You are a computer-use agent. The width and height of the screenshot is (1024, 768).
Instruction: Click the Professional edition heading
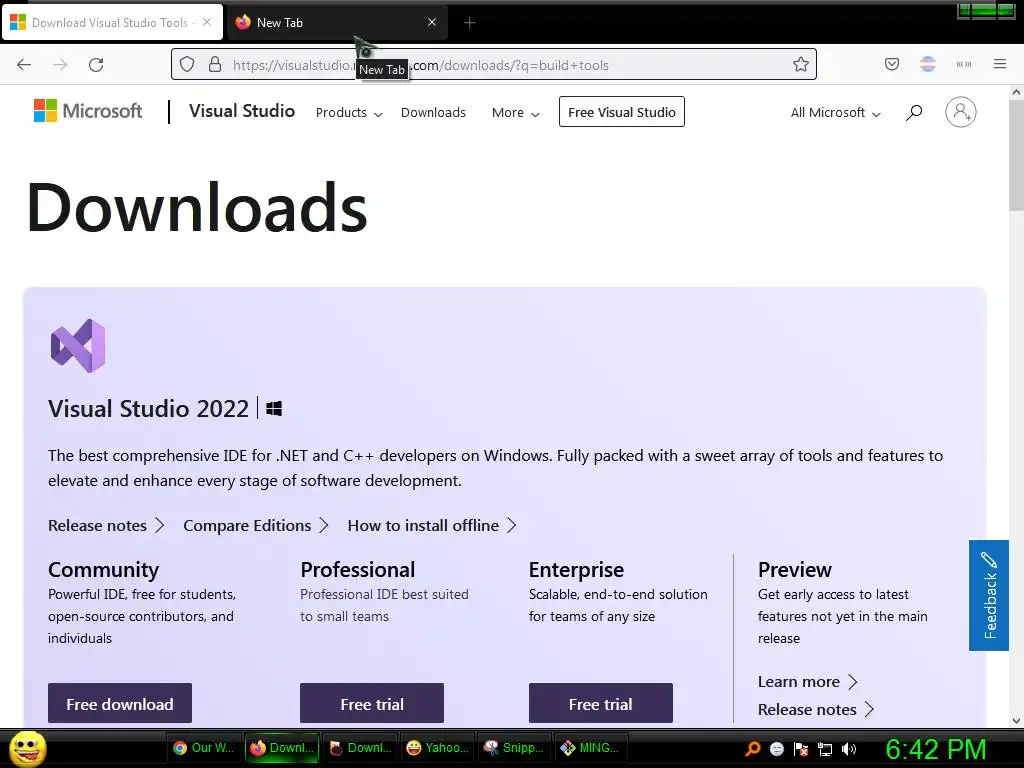coord(357,569)
